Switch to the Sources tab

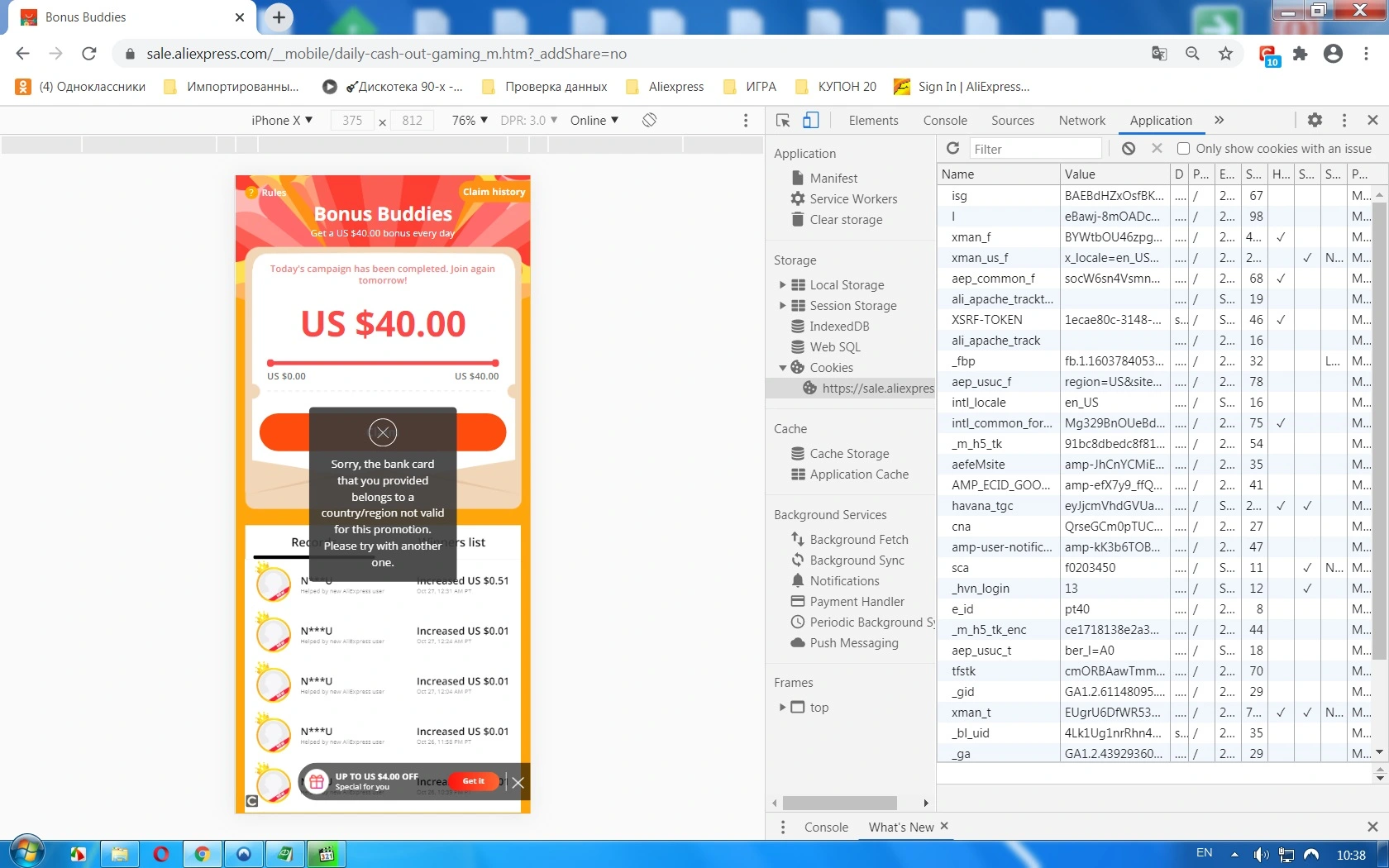tap(1013, 120)
